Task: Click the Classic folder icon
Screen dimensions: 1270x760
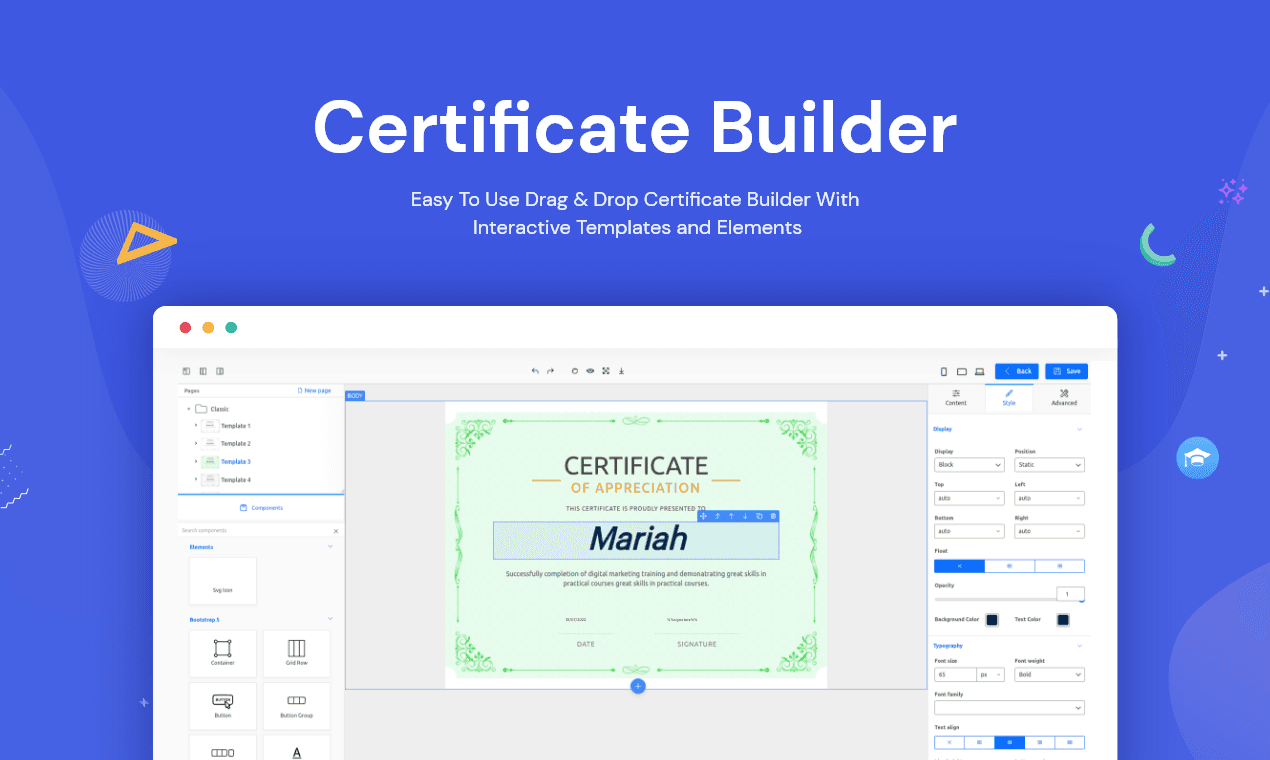Action: 201,409
